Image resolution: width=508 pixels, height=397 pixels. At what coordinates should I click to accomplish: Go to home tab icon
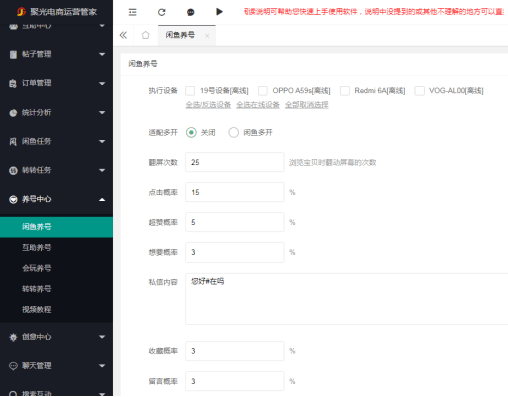pos(146,35)
